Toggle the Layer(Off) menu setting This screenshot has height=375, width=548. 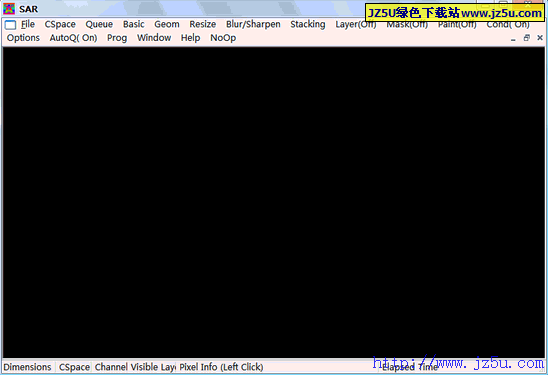coord(356,24)
